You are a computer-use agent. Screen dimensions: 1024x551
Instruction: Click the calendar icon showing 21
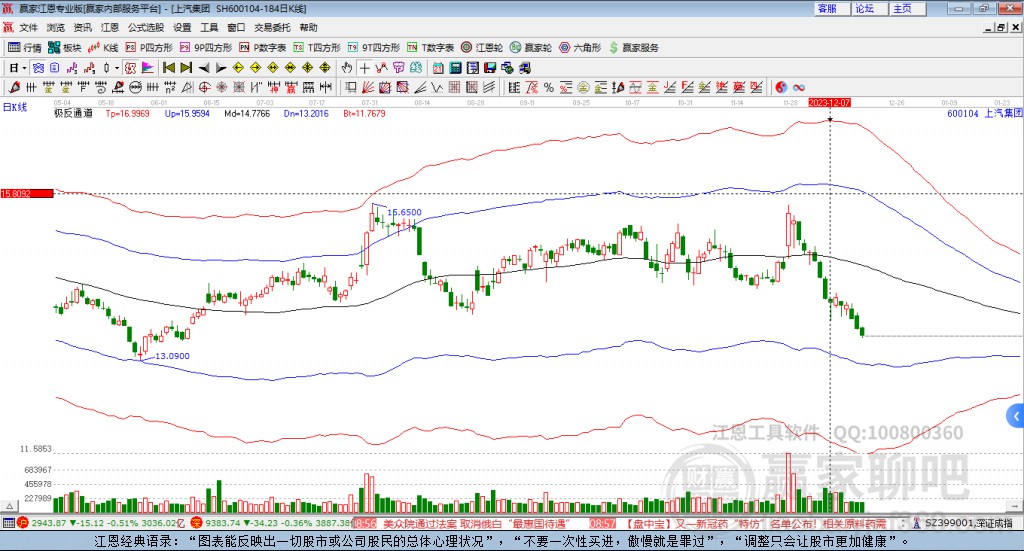tap(438, 68)
